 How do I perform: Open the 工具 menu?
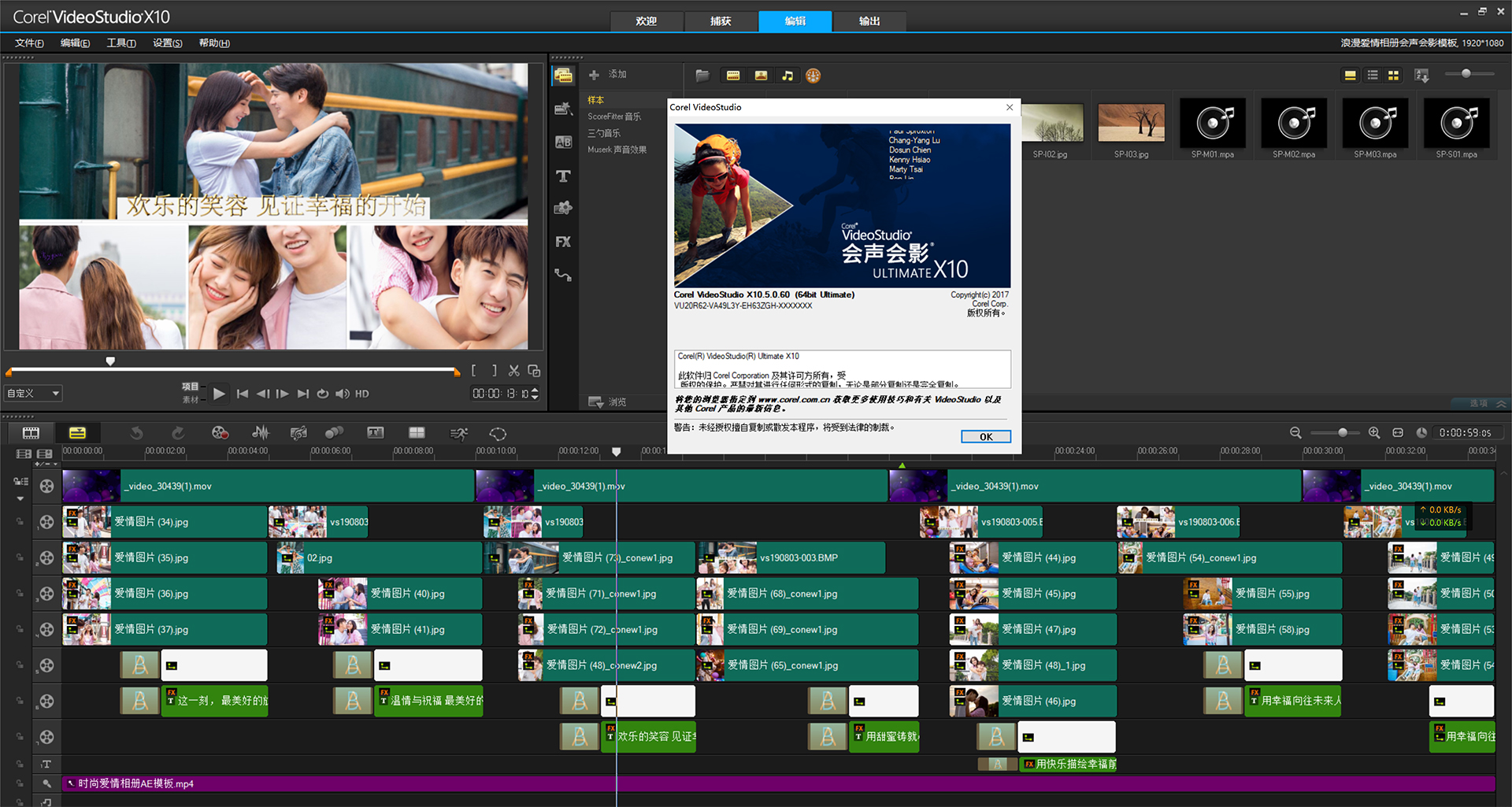coord(121,43)
